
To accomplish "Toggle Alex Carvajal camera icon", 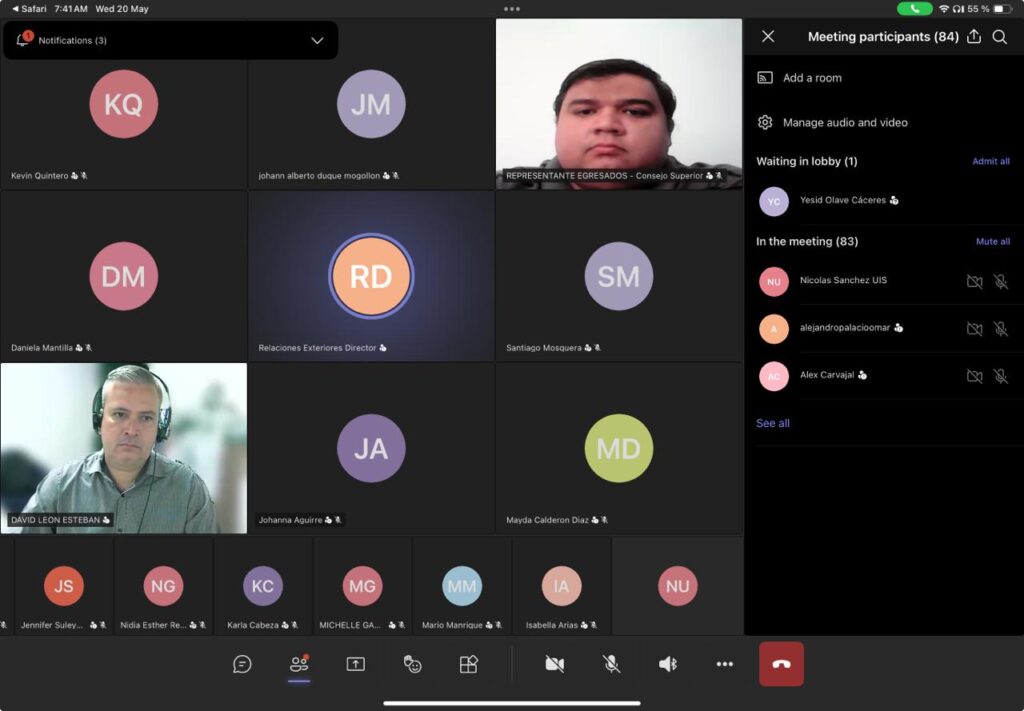I will pos(974,376).
